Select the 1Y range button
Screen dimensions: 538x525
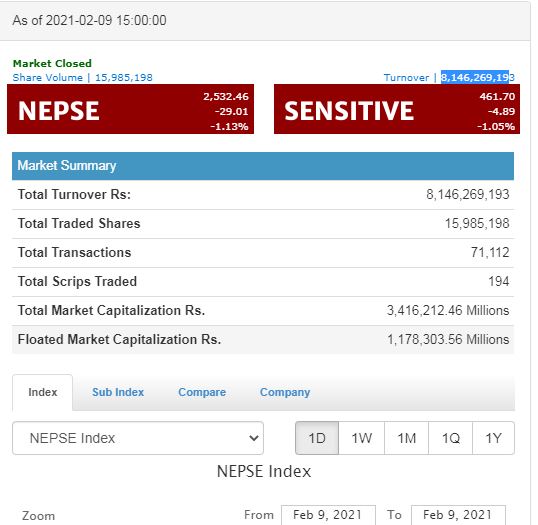493,438
